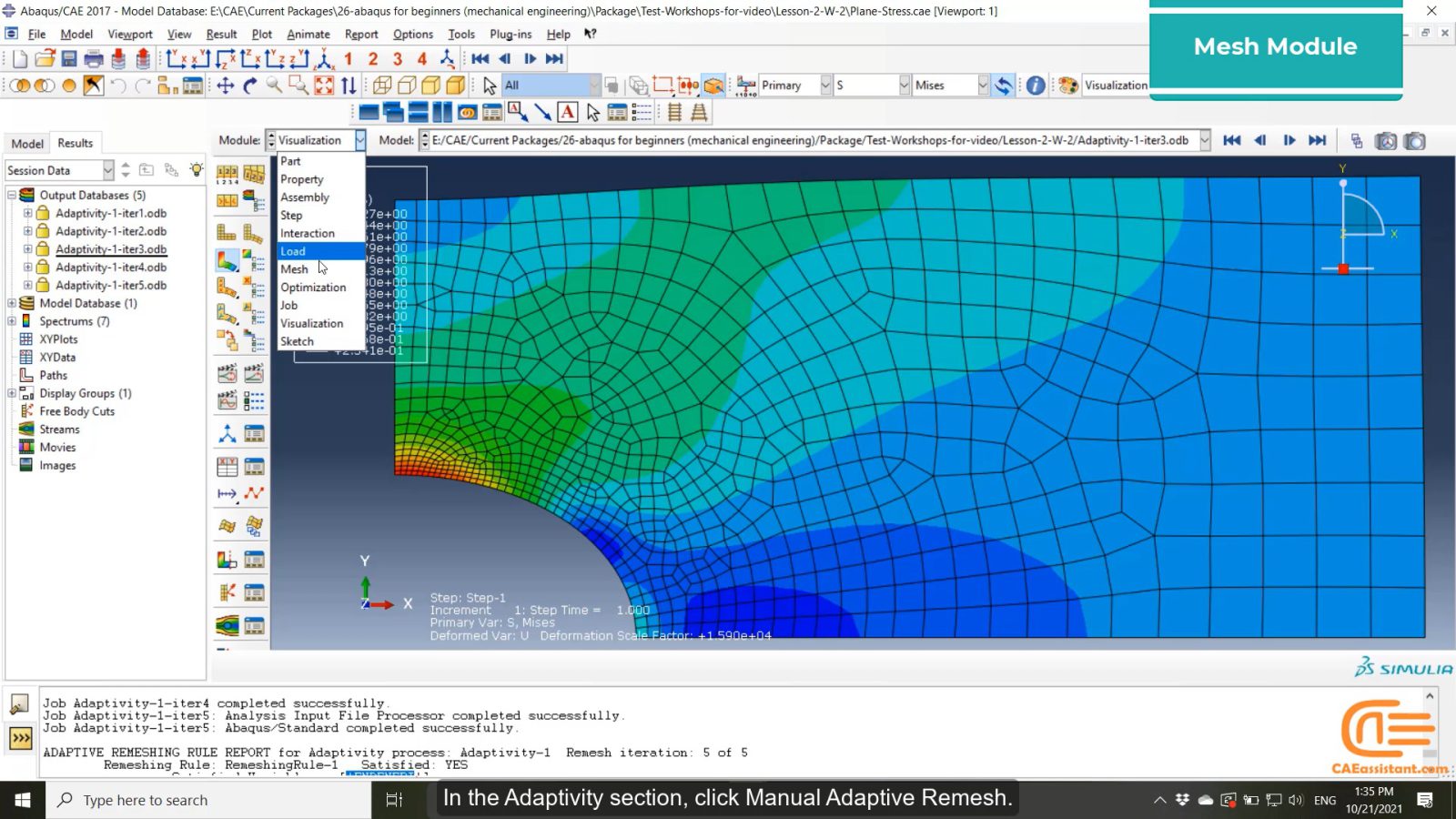
Task: Click the Save Model Database icon
Action: [x=69, y=59]
